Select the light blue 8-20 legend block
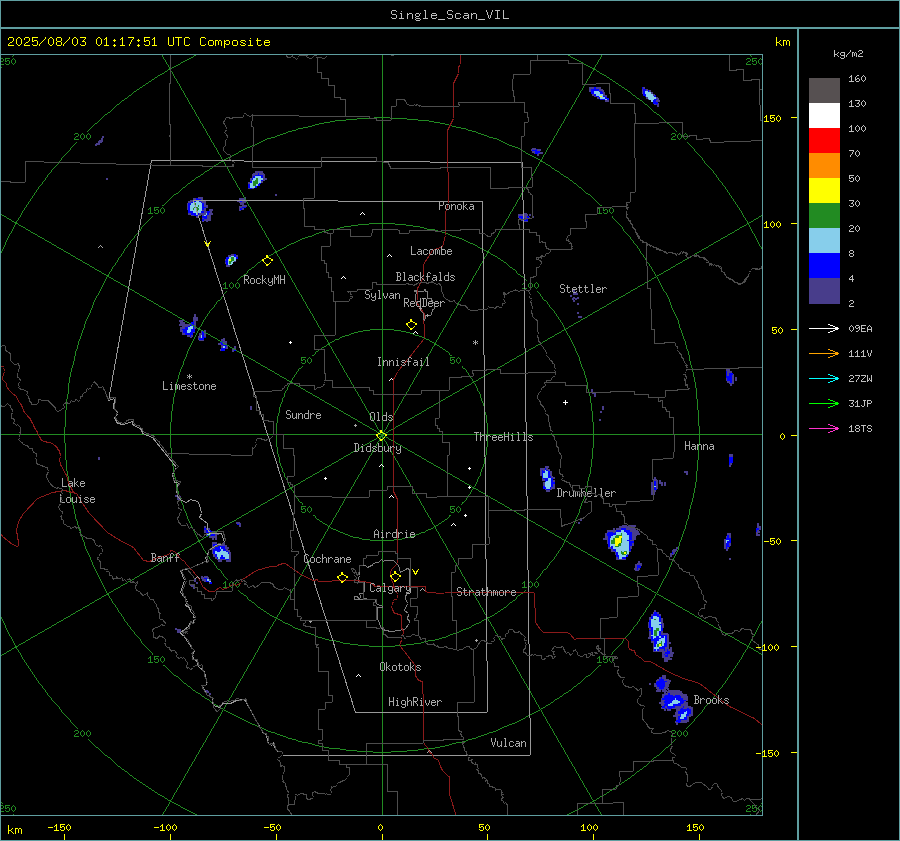This screenshot has height=841, width=900. click(x=824, y=241)
